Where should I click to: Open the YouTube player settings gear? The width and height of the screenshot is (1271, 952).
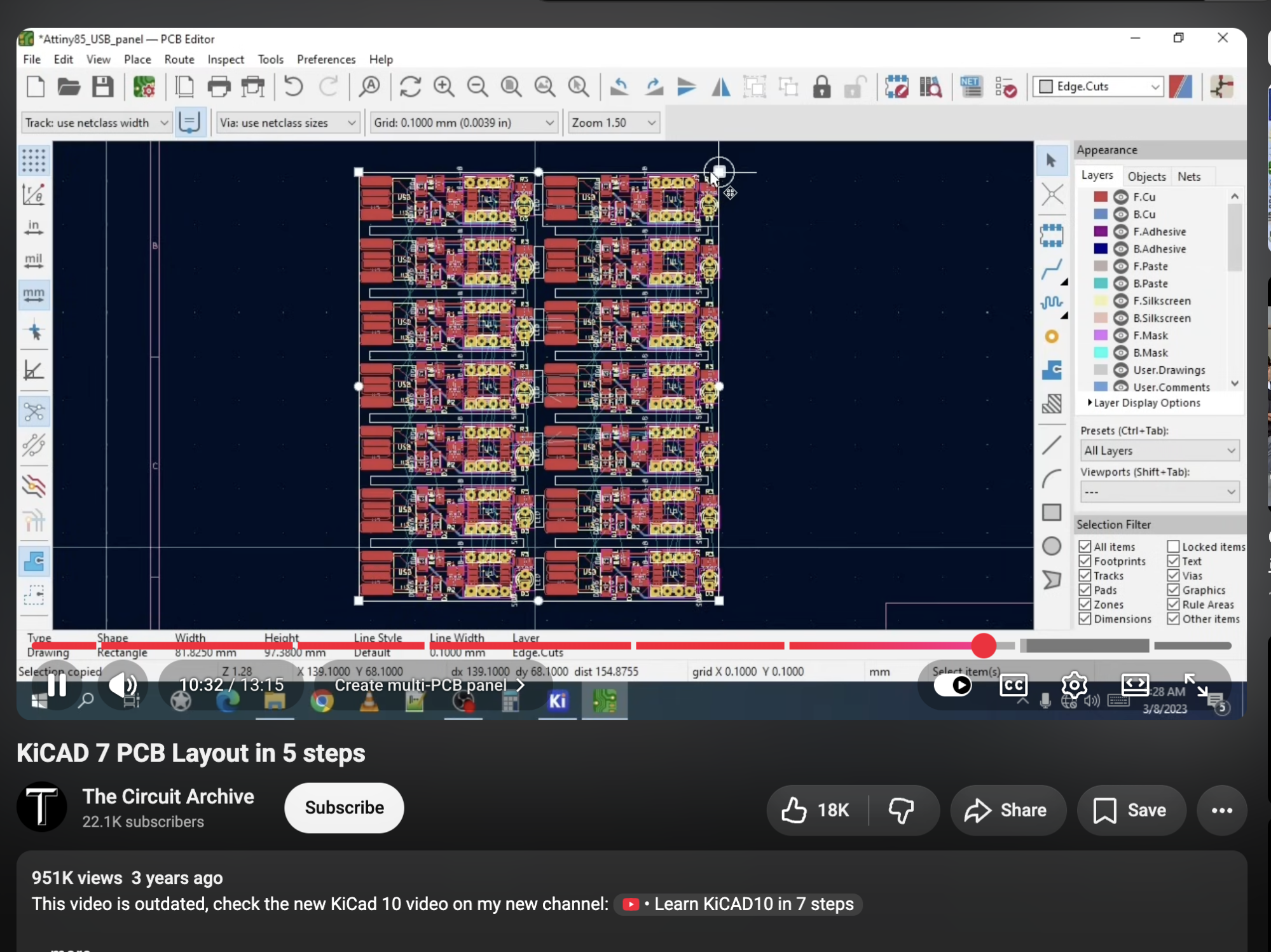pos(1074,685)
